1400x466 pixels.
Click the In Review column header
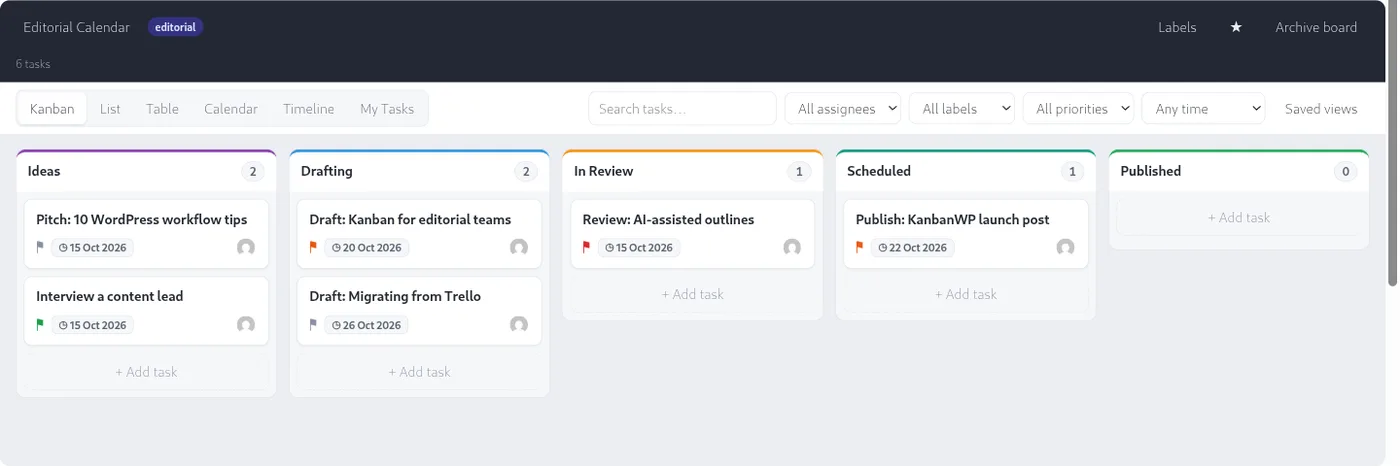(692, 171)
